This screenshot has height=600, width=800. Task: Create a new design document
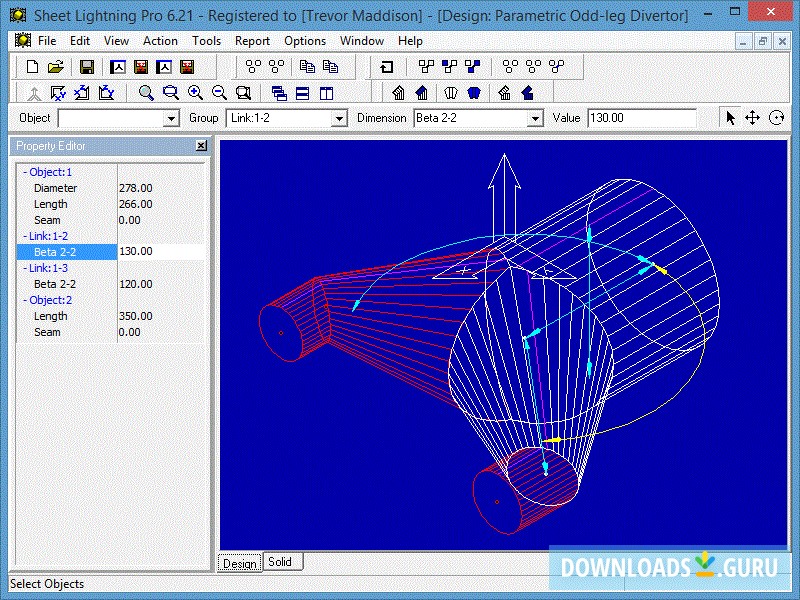pos(34,67)
